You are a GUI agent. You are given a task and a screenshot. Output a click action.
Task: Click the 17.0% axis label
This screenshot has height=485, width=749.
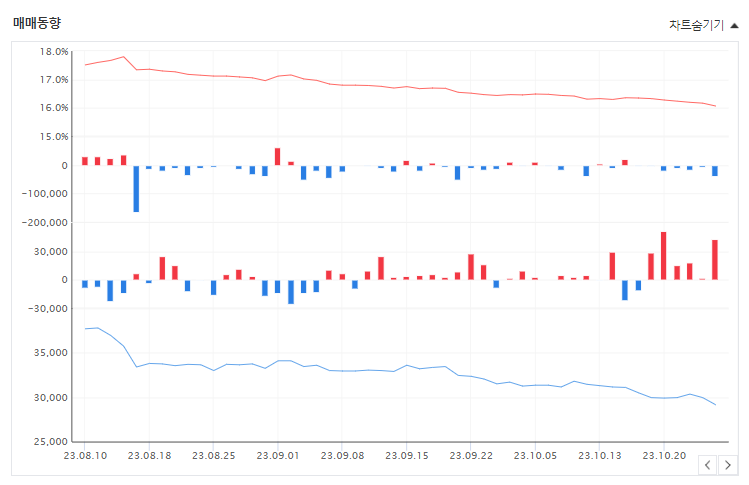click(x=54, y=80)
